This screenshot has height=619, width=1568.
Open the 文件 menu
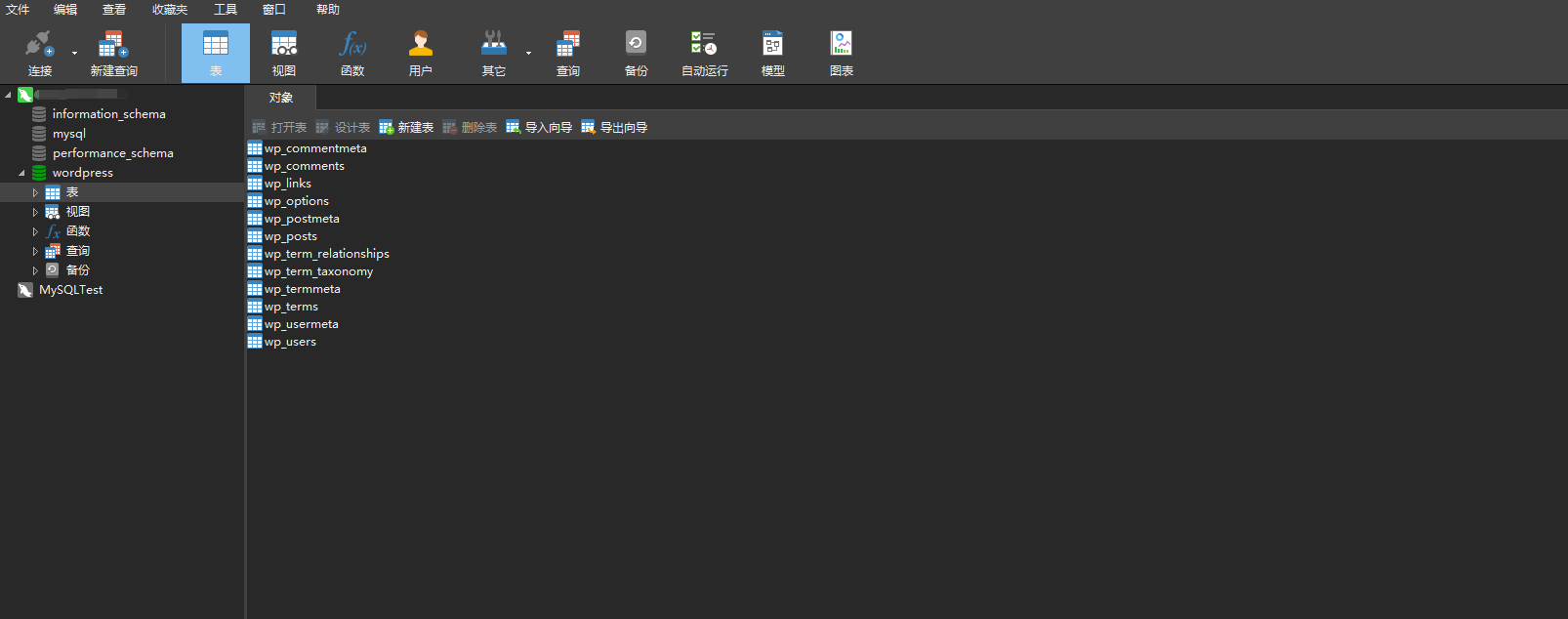click(x=18, y=10)
